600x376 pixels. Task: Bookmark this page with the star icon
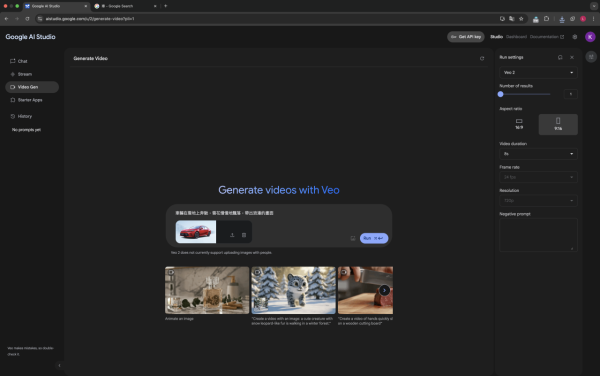[x=521, y=19]
